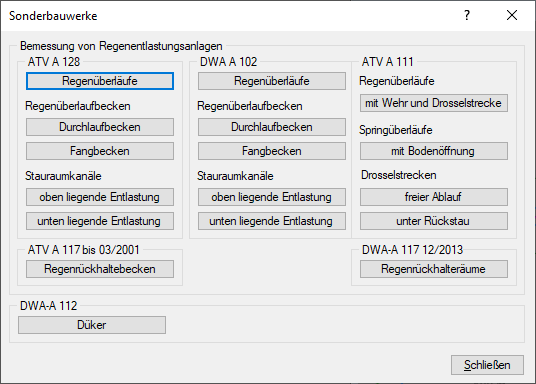This screenshot has height=384, width=536.
Task: Close the Sonderbauwerke dialog with X
Action: click(x=512, y=15)
